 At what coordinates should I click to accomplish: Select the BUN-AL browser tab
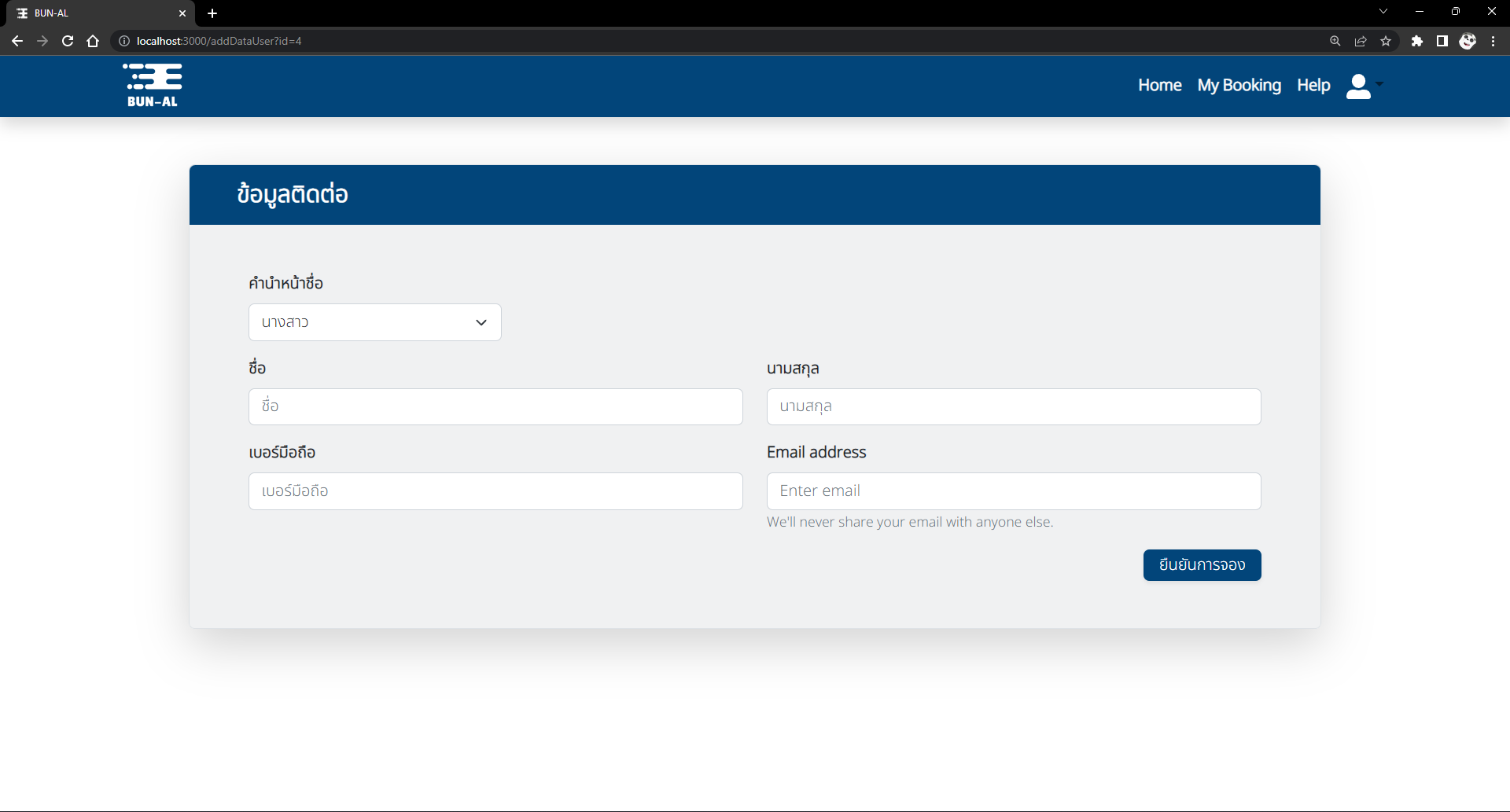(x=94, y=13)
